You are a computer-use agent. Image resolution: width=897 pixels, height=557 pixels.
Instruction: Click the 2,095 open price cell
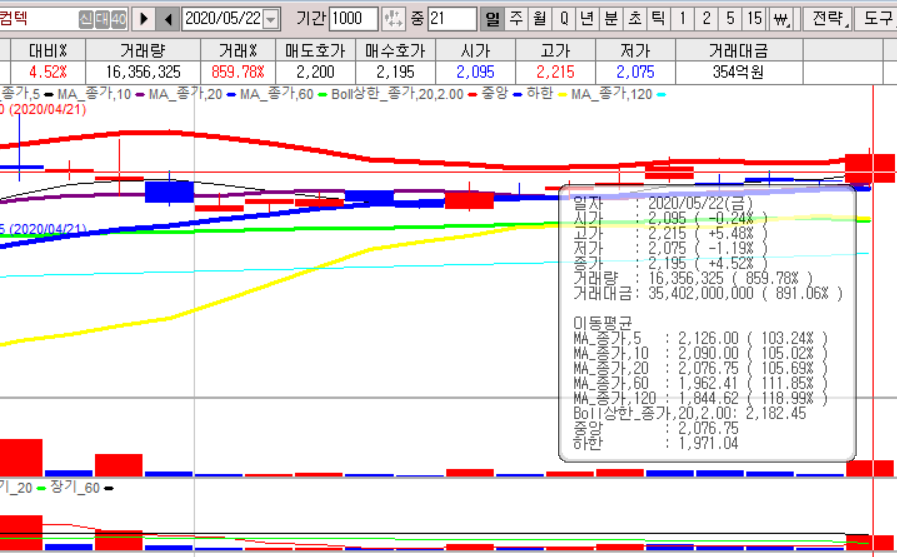coord(475,72)
